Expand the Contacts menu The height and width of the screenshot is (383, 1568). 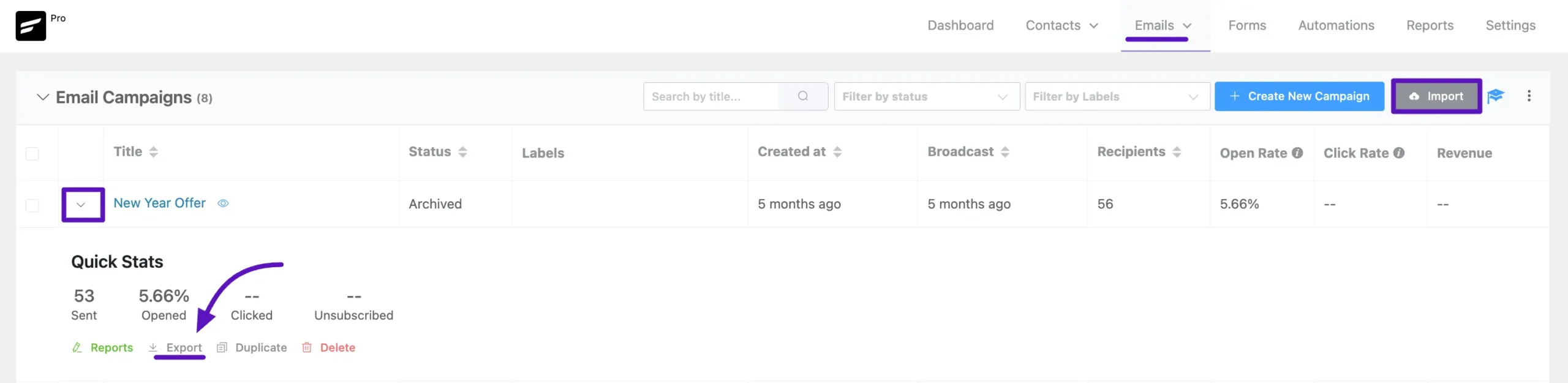click(x=1062, y=26)
